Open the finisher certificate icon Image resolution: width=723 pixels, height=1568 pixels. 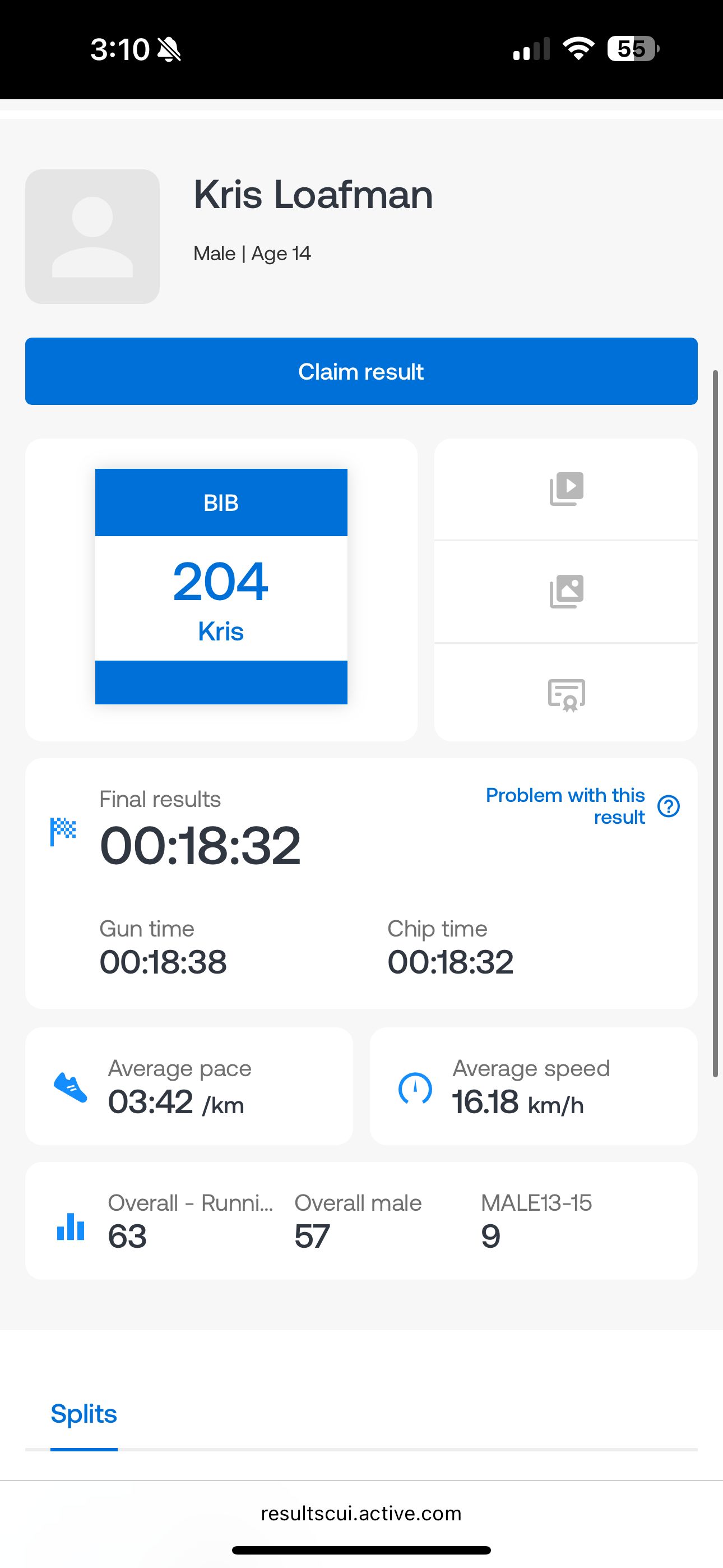click(x=566, y=694)
